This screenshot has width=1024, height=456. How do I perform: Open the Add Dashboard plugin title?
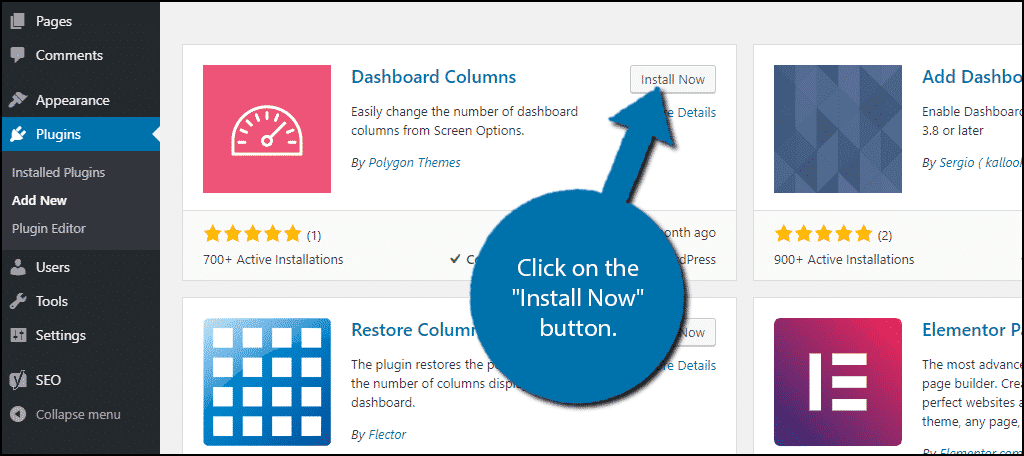pyautogui.click(x=972, y=76)
